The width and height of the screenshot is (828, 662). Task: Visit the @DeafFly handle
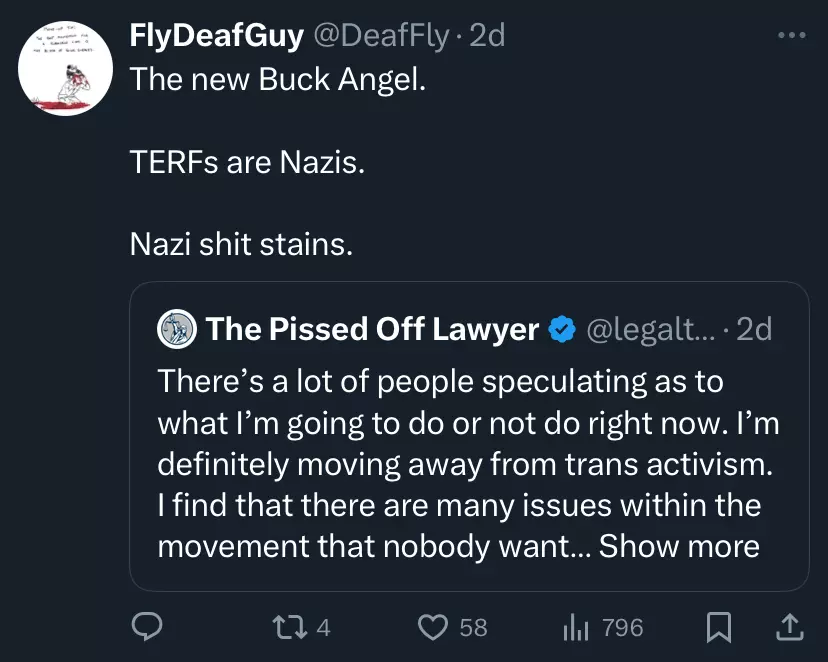381,36
